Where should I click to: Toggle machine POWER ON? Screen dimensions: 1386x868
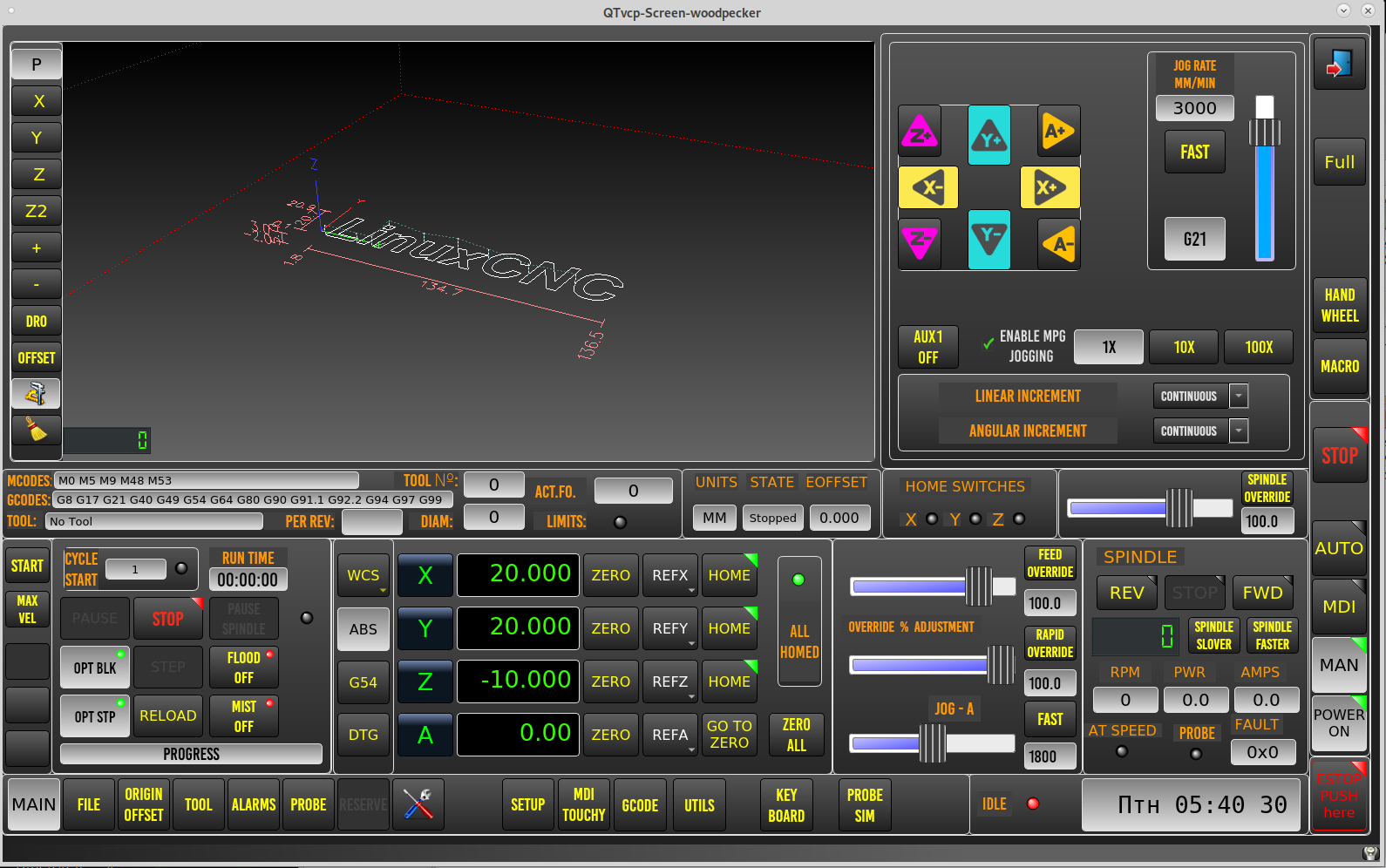coord(1339,722)
